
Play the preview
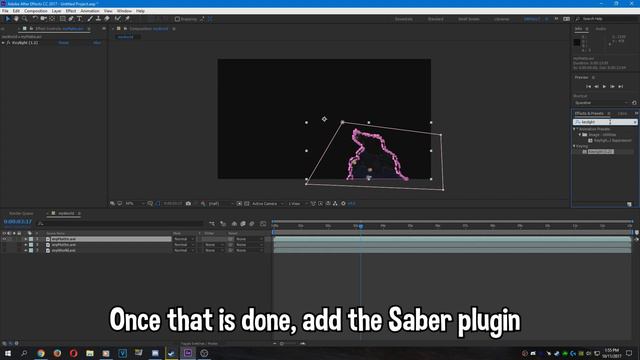coord(604,87)
